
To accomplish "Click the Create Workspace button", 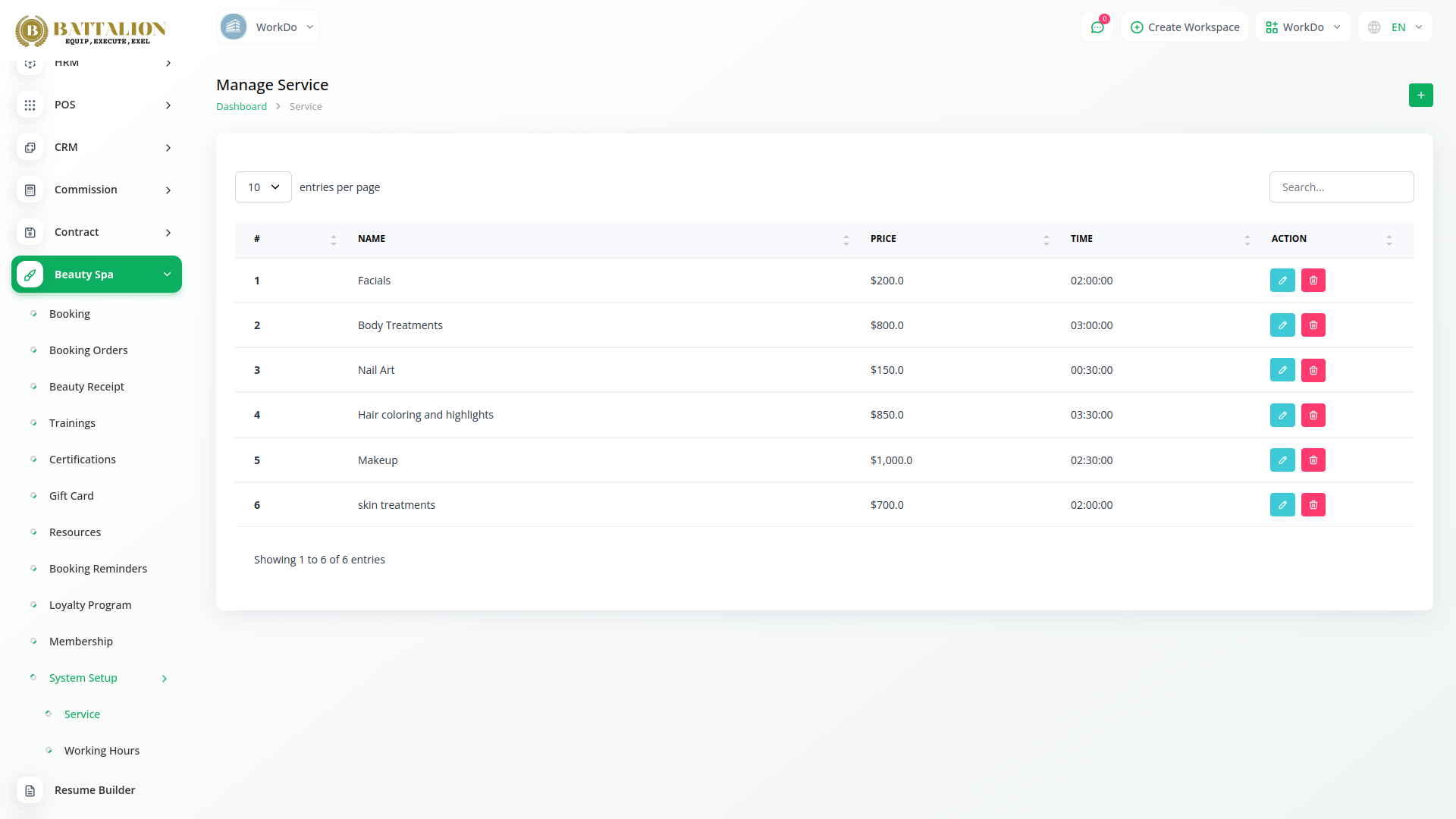I will [1185, 27].
